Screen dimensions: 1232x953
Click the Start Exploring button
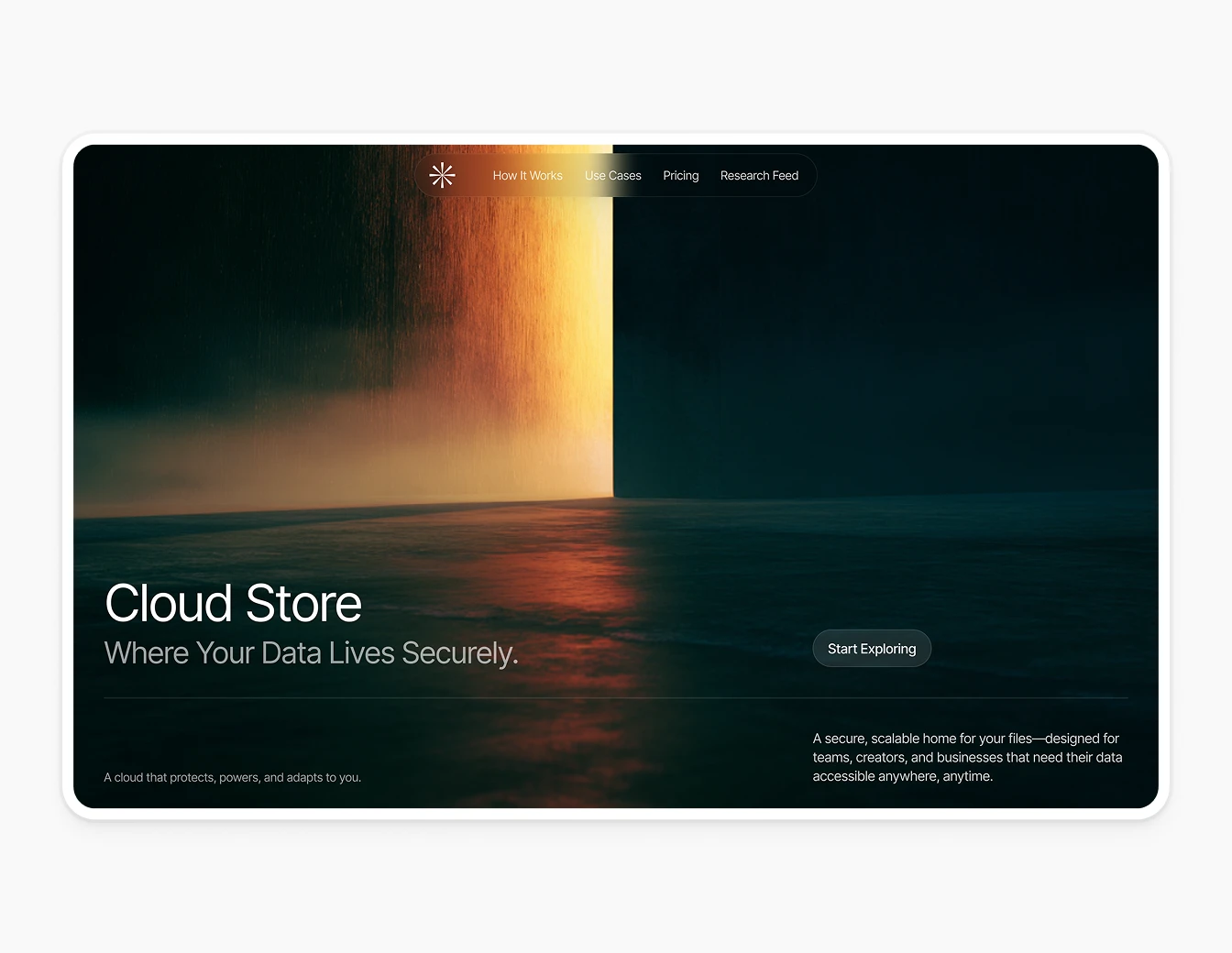872,648
